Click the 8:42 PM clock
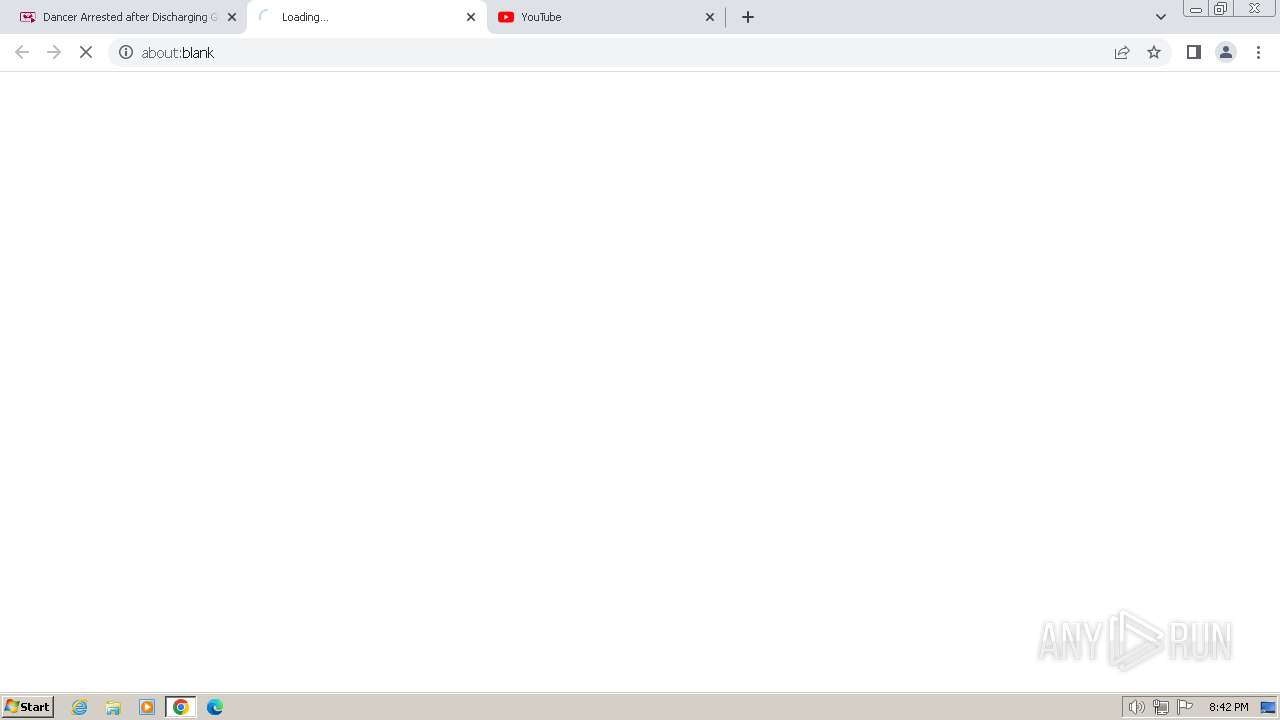The image size is (1280, 720). click(x=1228, y=707)
